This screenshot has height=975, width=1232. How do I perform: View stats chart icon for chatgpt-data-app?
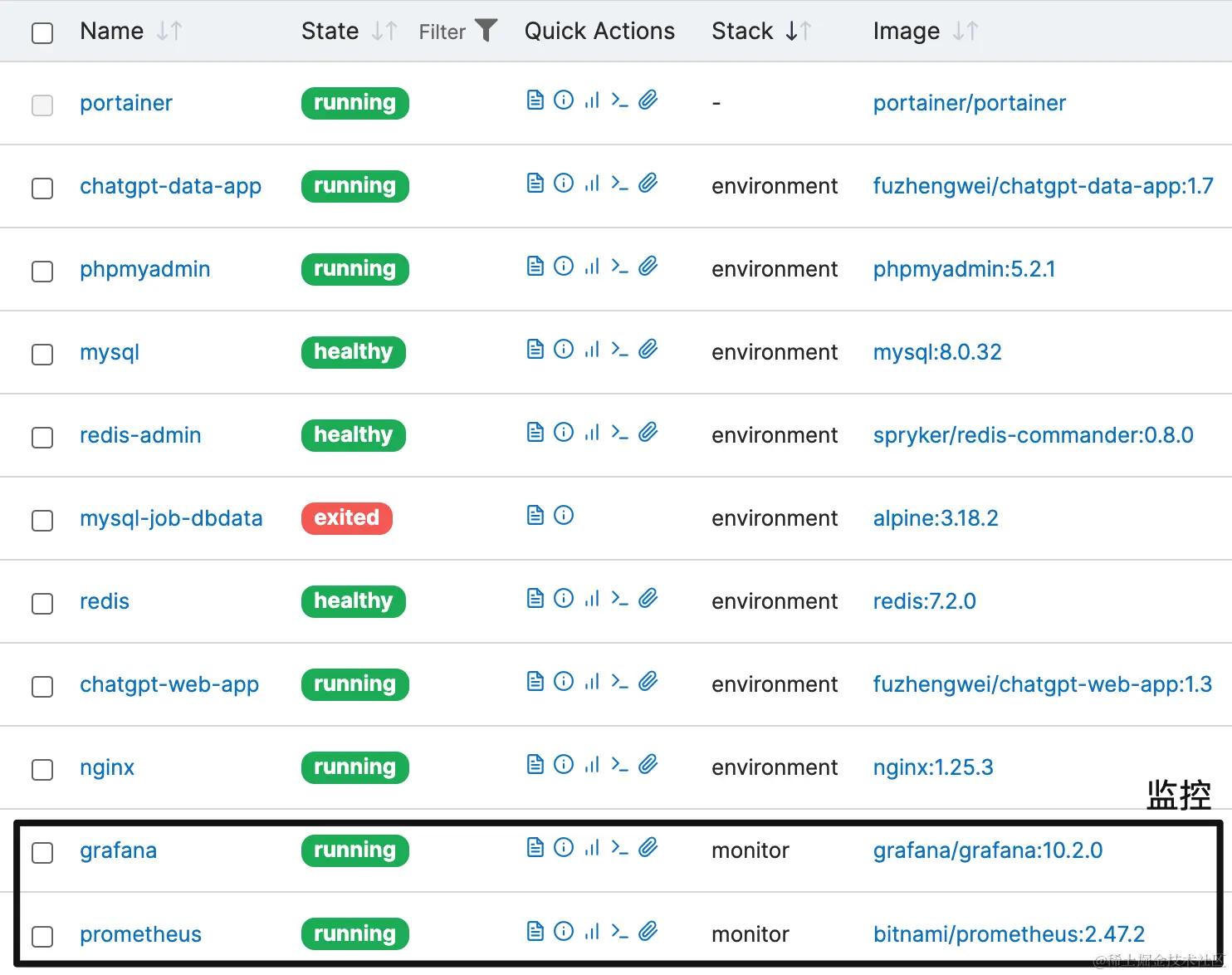pos(592,184)
